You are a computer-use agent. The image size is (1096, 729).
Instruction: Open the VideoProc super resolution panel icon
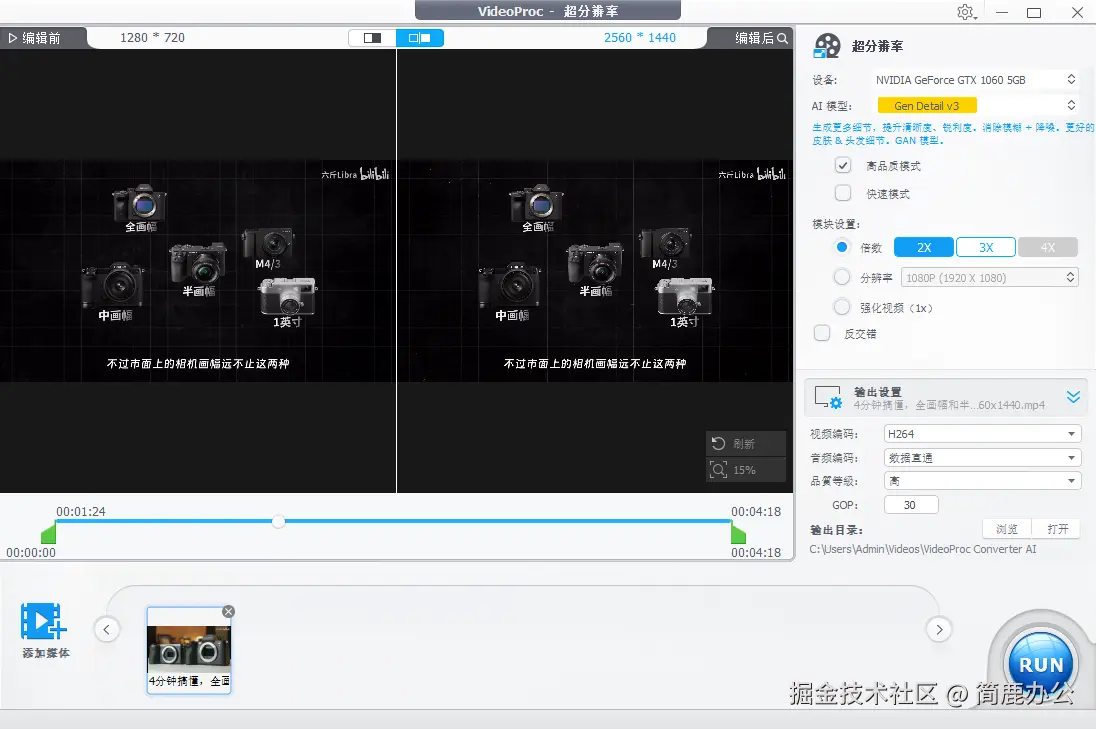tap(827, 45)
